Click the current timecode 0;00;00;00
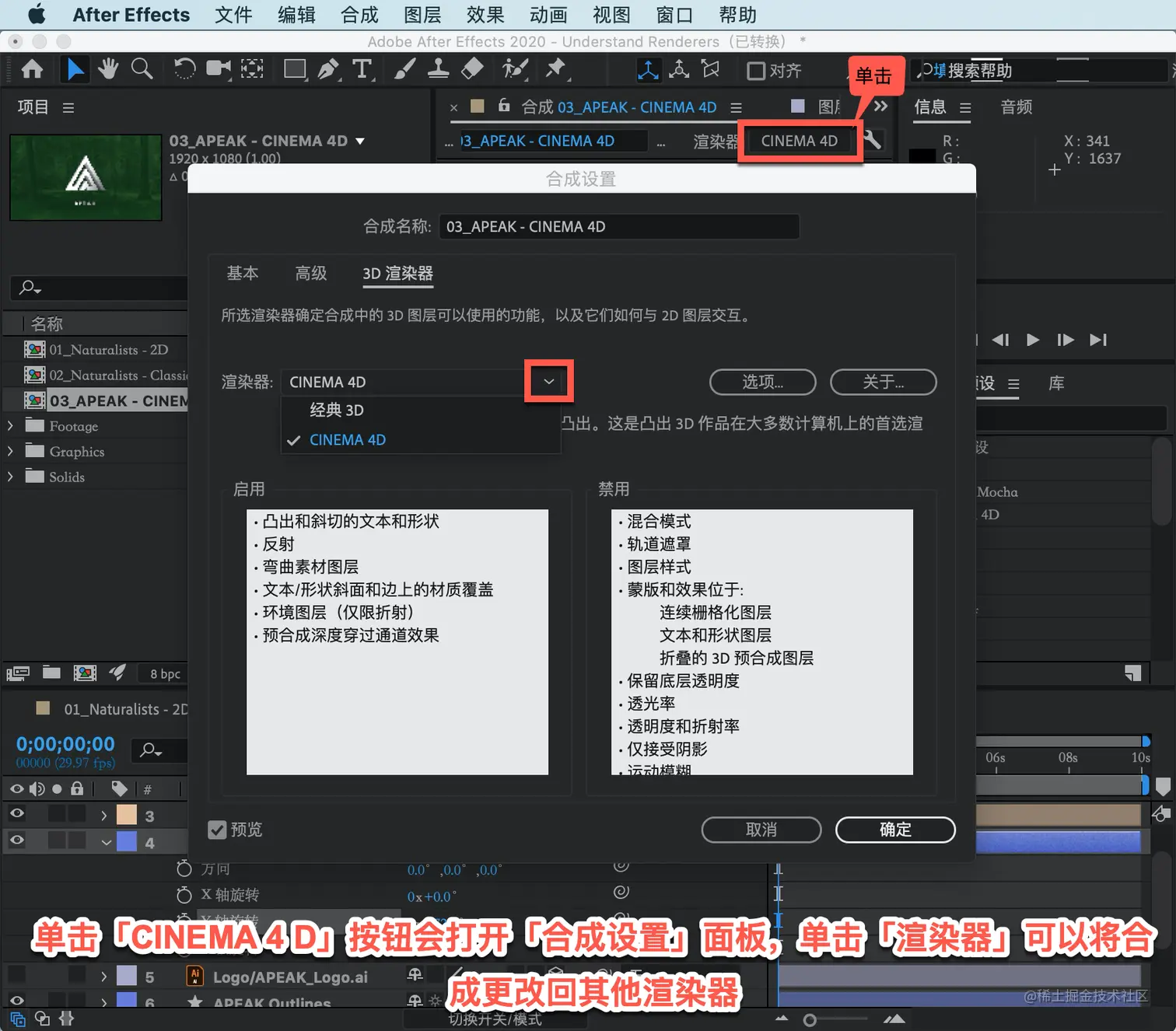This screenshot has height=1031, width=1176. coord(65,744)
